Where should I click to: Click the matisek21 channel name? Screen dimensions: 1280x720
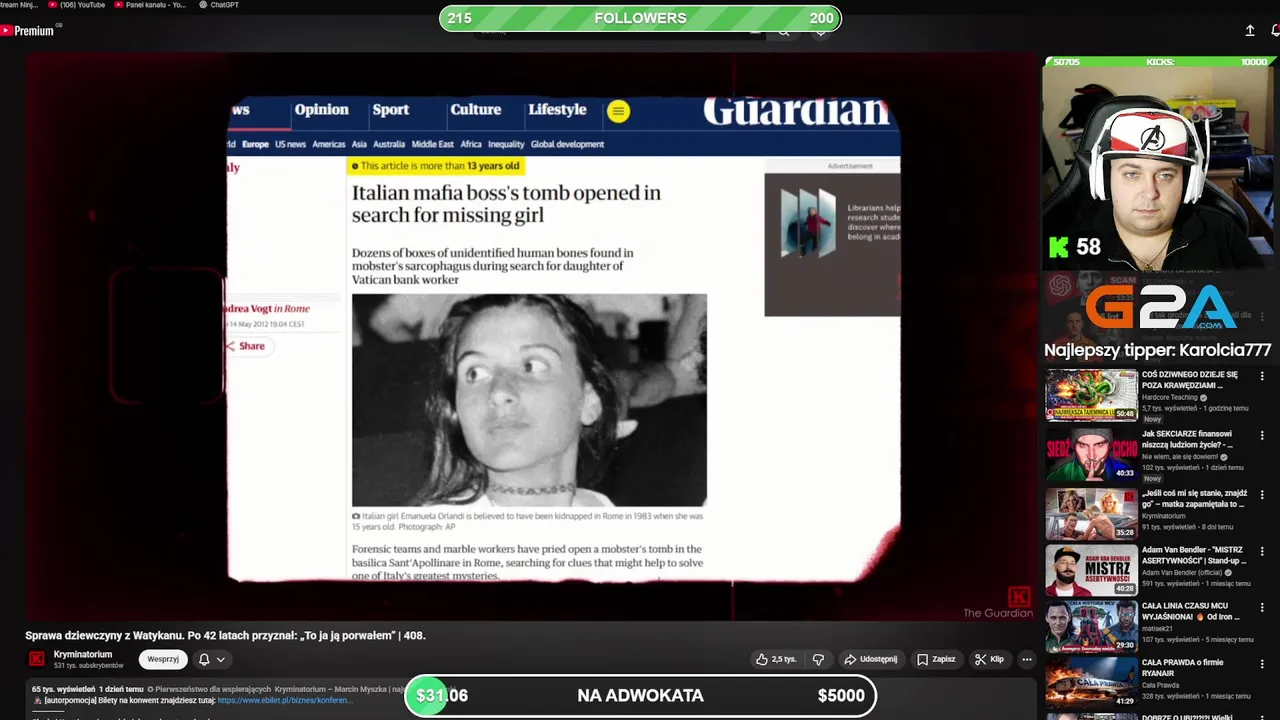1157,629
